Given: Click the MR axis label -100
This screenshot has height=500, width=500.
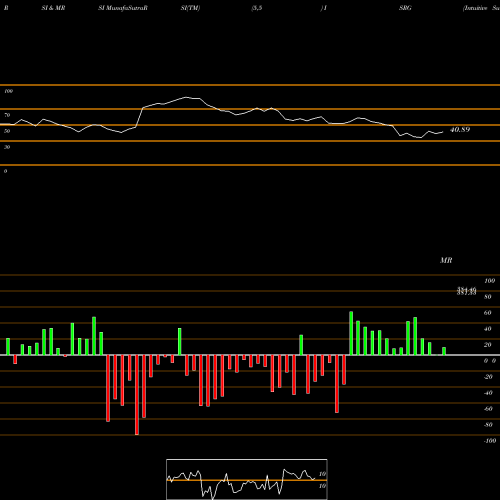Looking at the screenshot, I should [490, 441].
